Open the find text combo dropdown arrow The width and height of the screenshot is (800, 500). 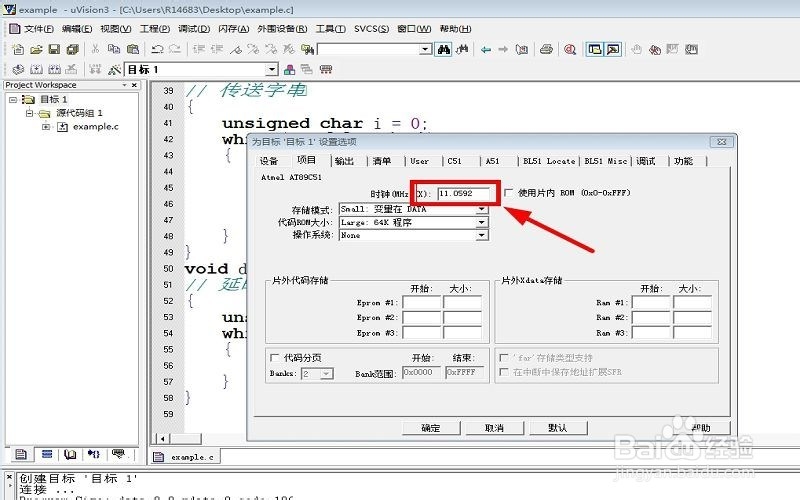(426, 49)
